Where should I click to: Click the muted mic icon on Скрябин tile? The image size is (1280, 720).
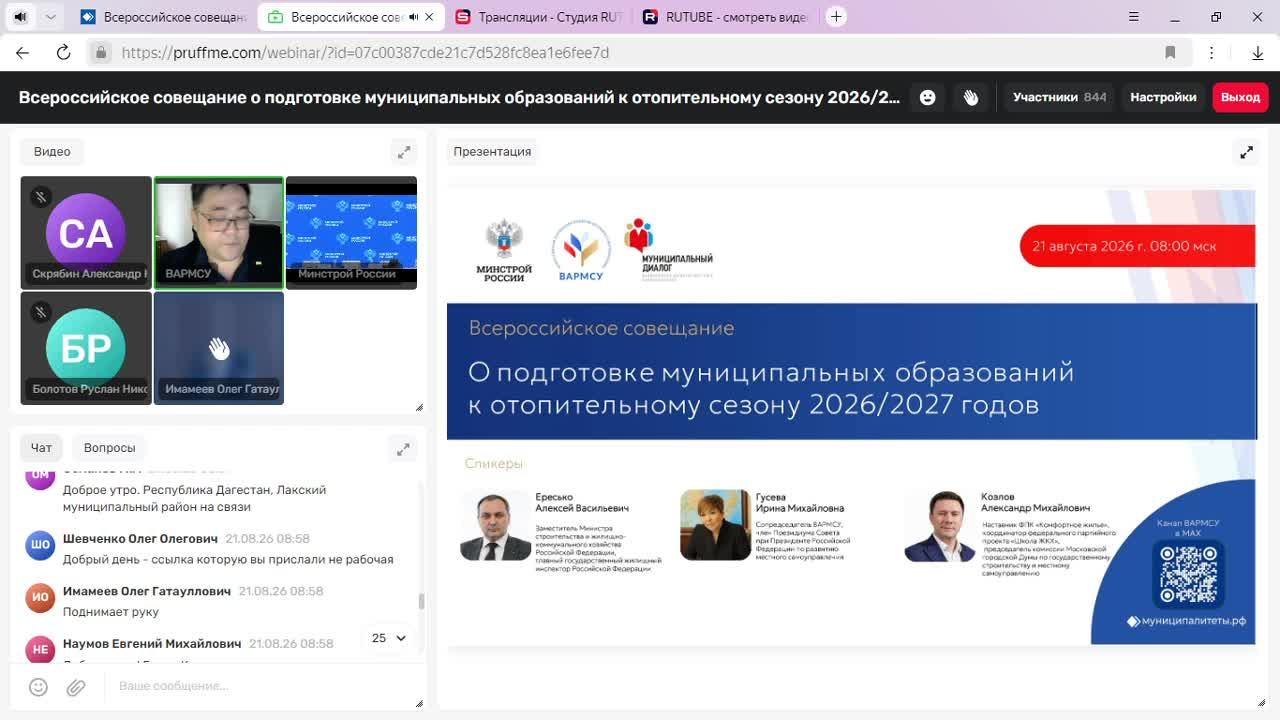(40, 197)
